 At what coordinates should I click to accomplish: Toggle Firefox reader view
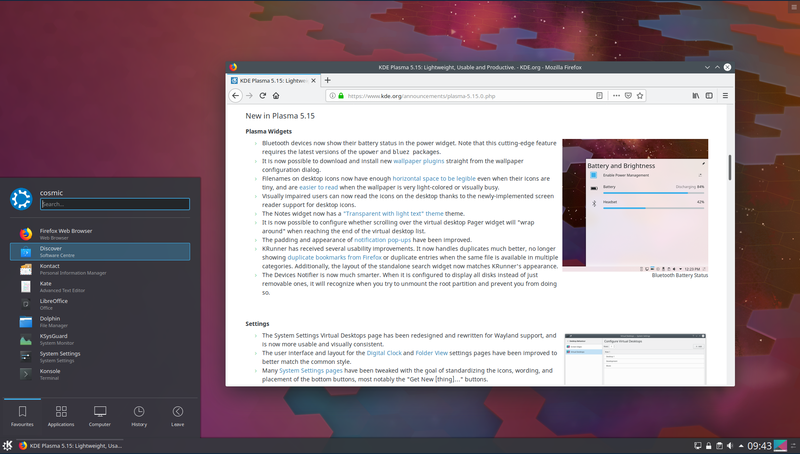tap(599, 95)
